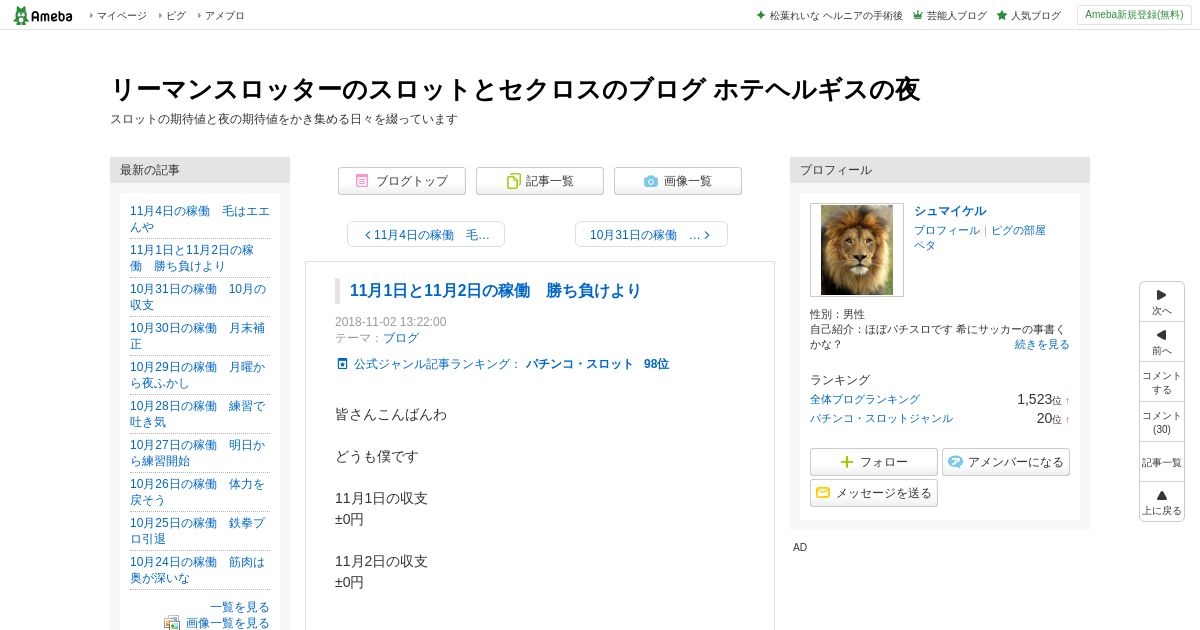Open 10月30日の稼働 月末補正 article link
This screenshot has width=1200, height=630.
(198, 336)
